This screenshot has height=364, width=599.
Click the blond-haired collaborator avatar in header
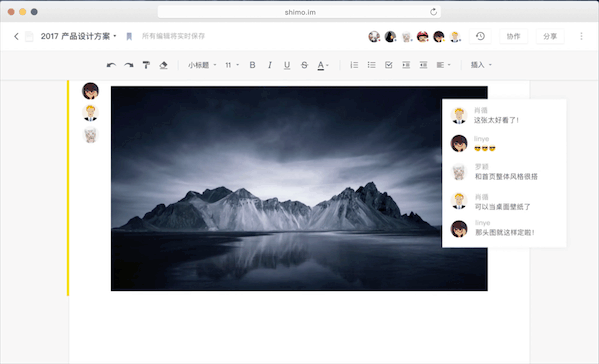(x=455, y=36)
